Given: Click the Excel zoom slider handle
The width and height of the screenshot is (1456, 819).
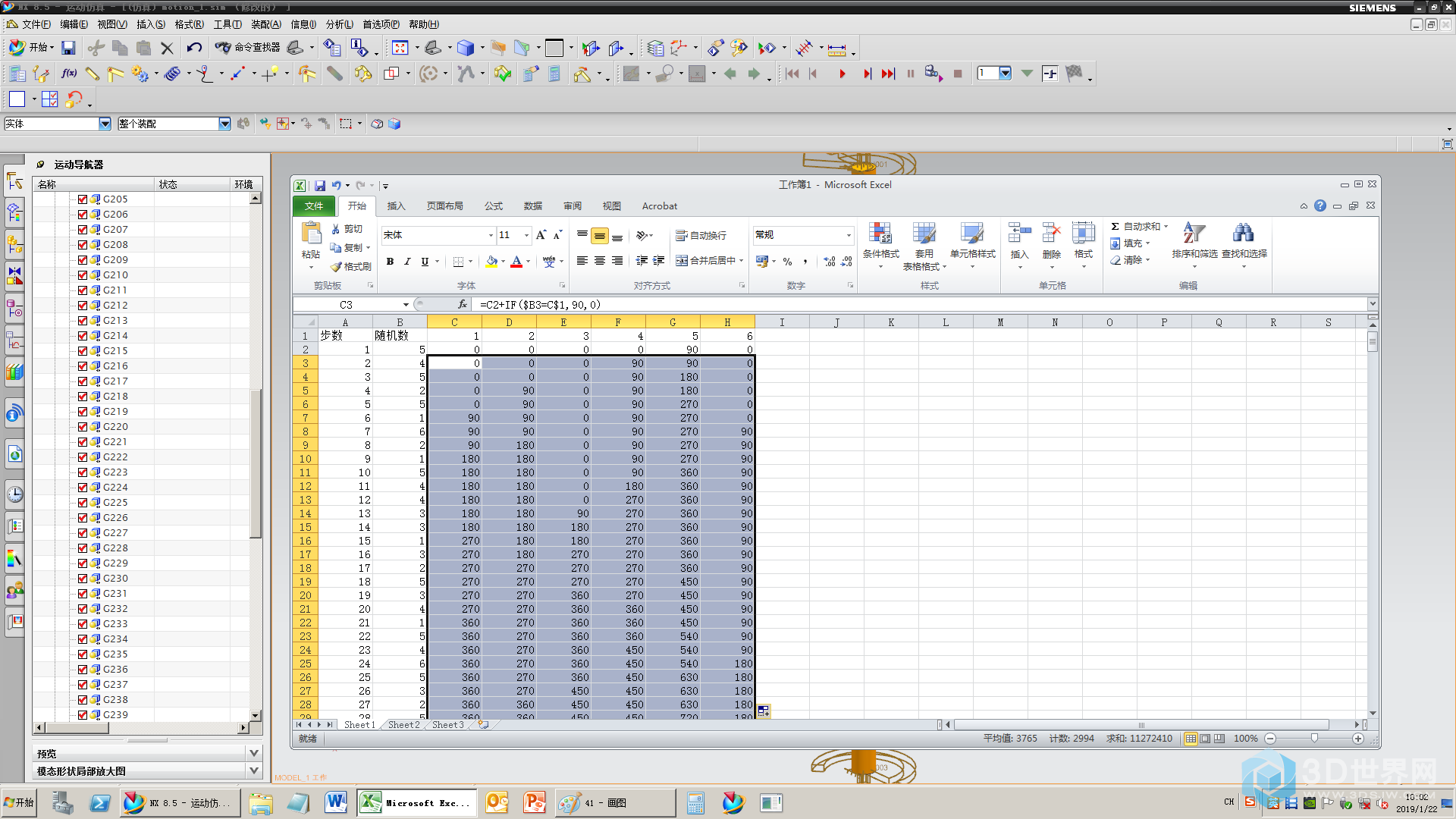Looking at the screenshot, I should coord(1314,739).
